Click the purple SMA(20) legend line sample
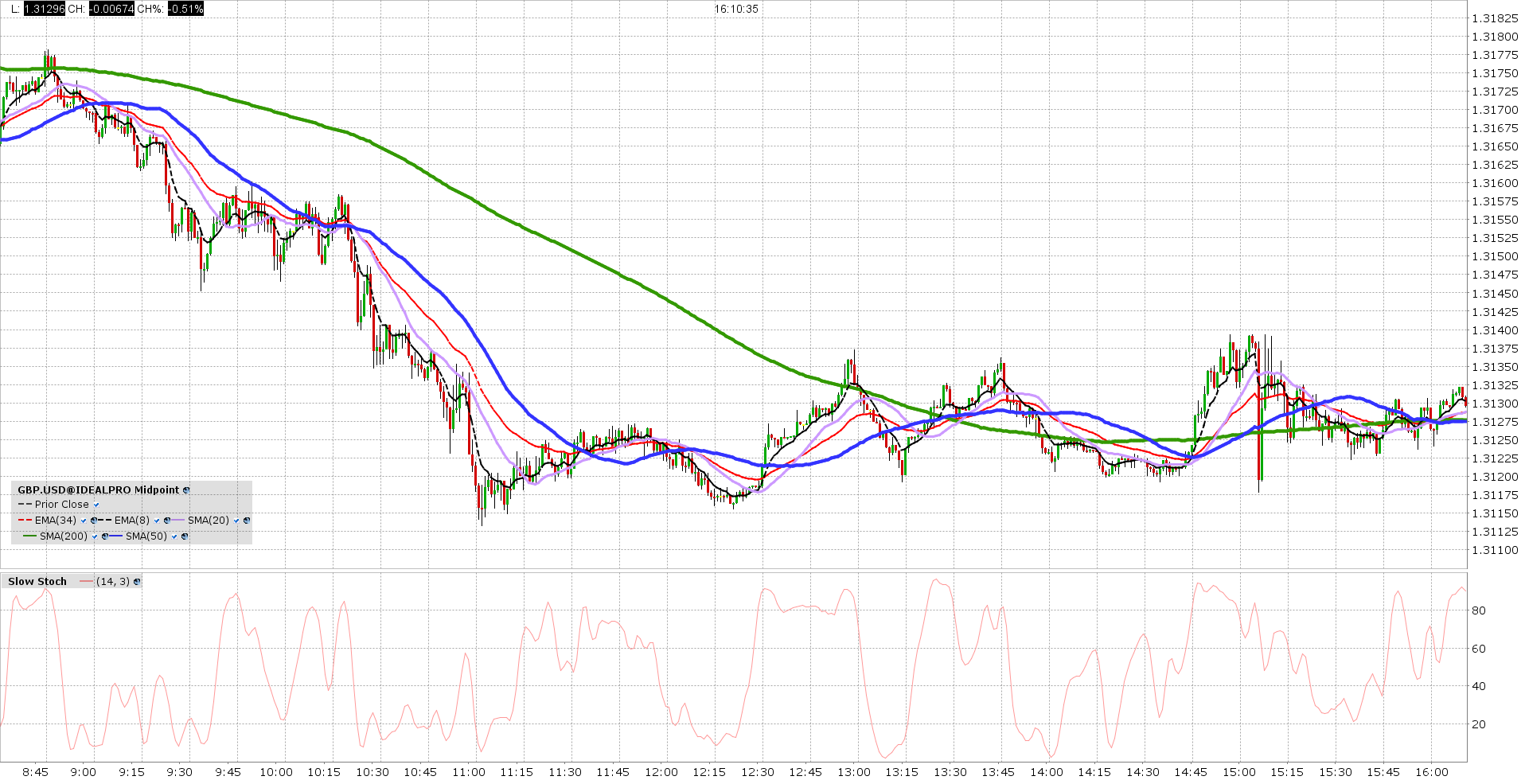 tap(177, 520)
